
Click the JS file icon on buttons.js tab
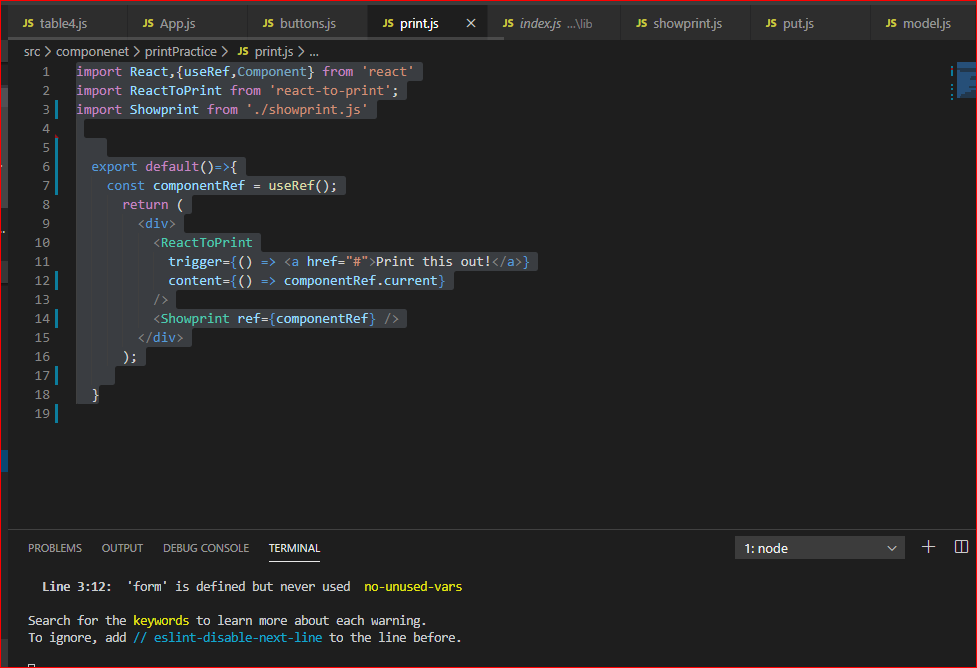tap(269, 23)
